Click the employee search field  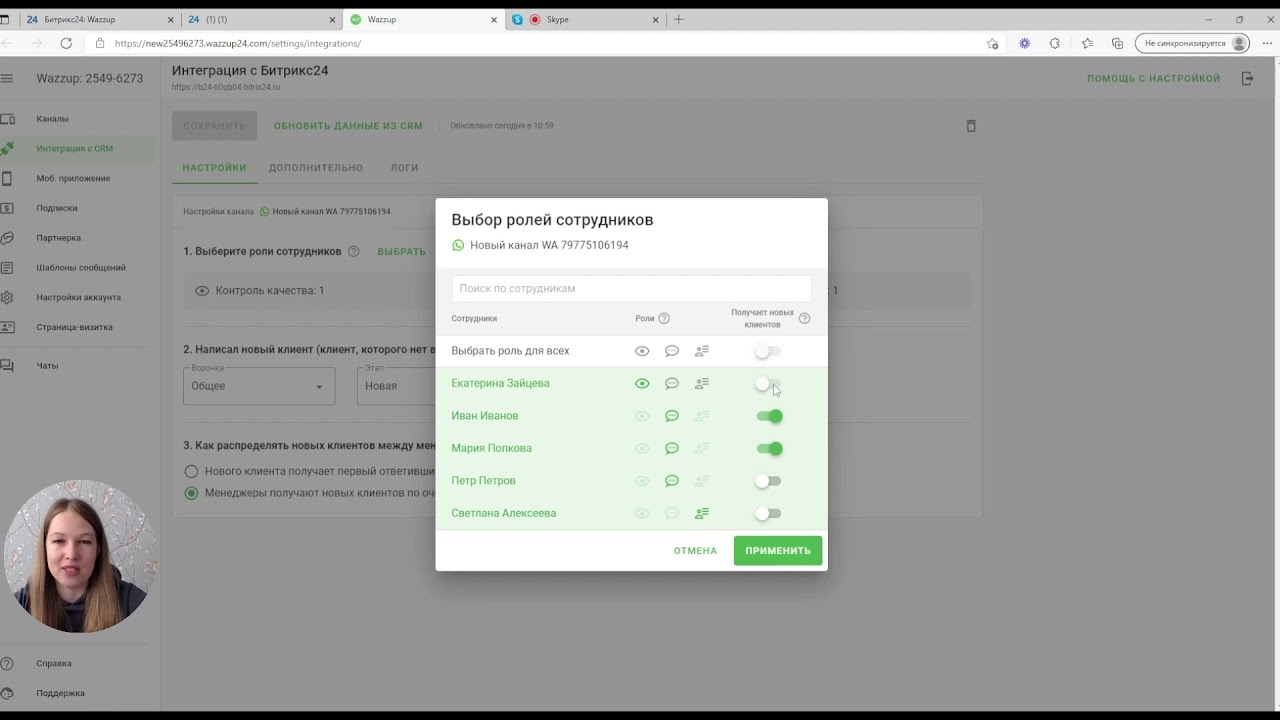(x=631, y=288)
